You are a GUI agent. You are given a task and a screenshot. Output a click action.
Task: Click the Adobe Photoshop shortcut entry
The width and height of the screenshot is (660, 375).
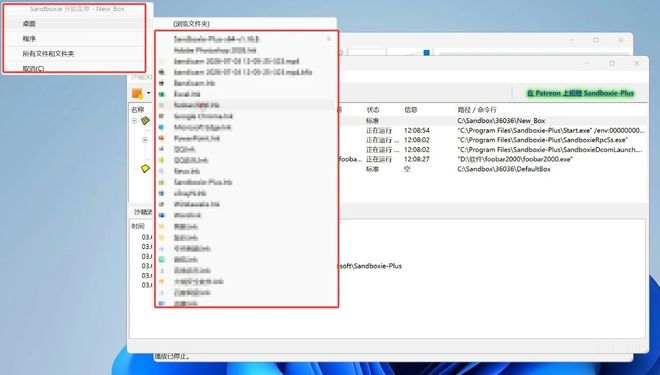pos(215,50)
